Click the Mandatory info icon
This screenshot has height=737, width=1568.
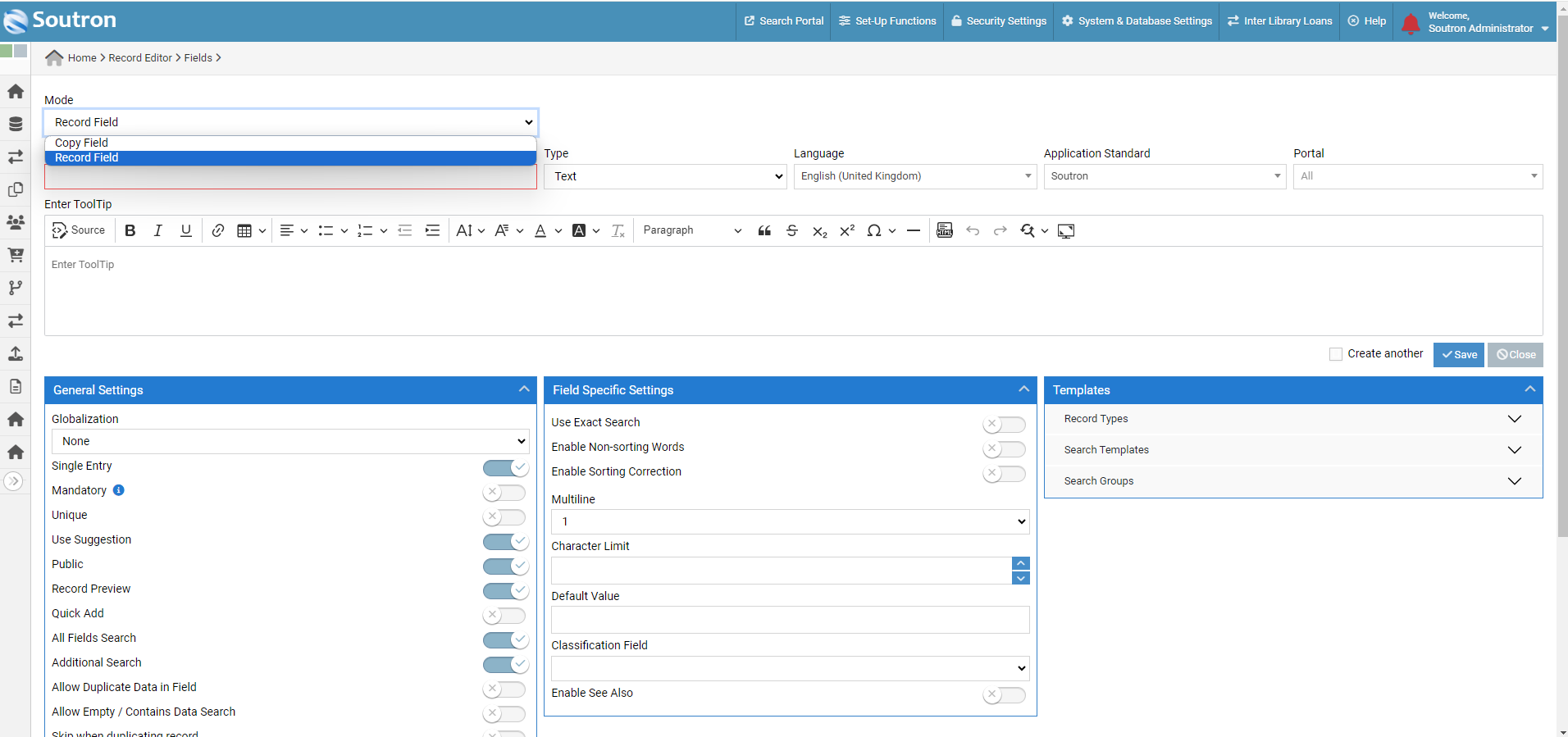click(x=119, y=490)
